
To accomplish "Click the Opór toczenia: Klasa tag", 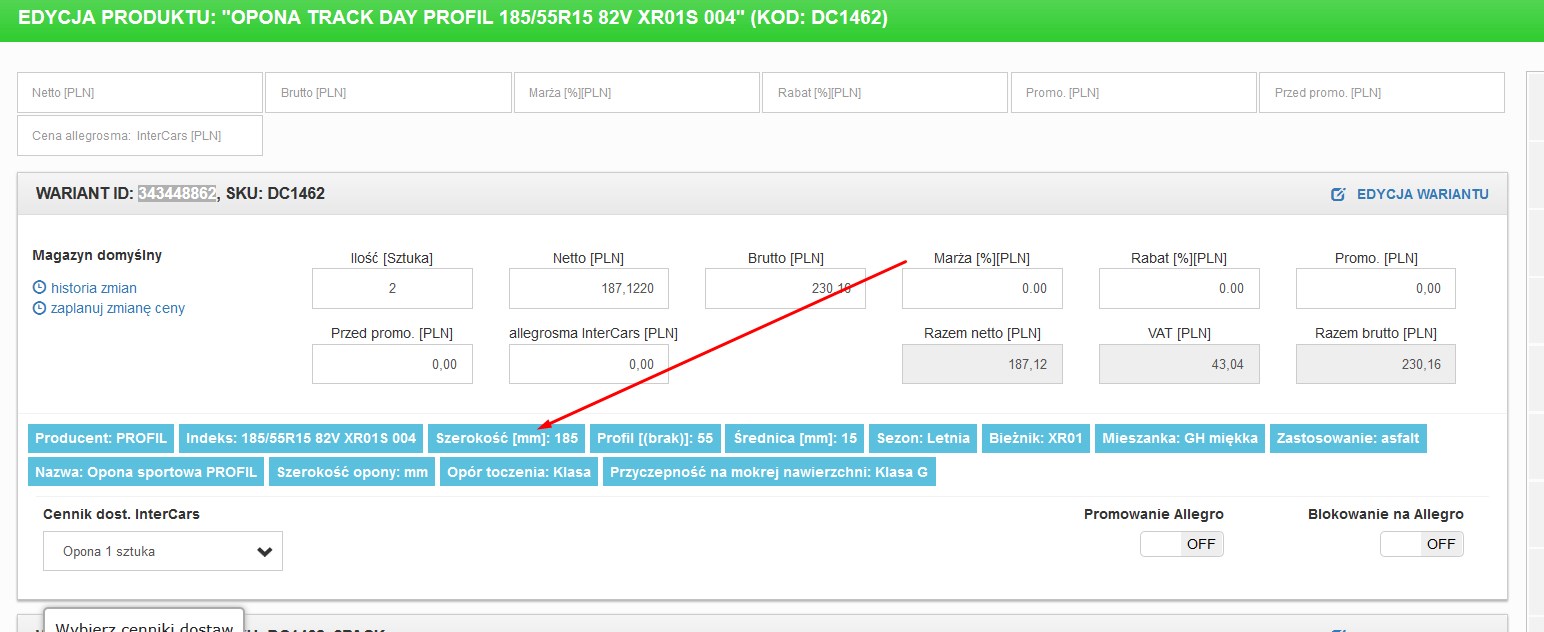I will click(519, 472).
